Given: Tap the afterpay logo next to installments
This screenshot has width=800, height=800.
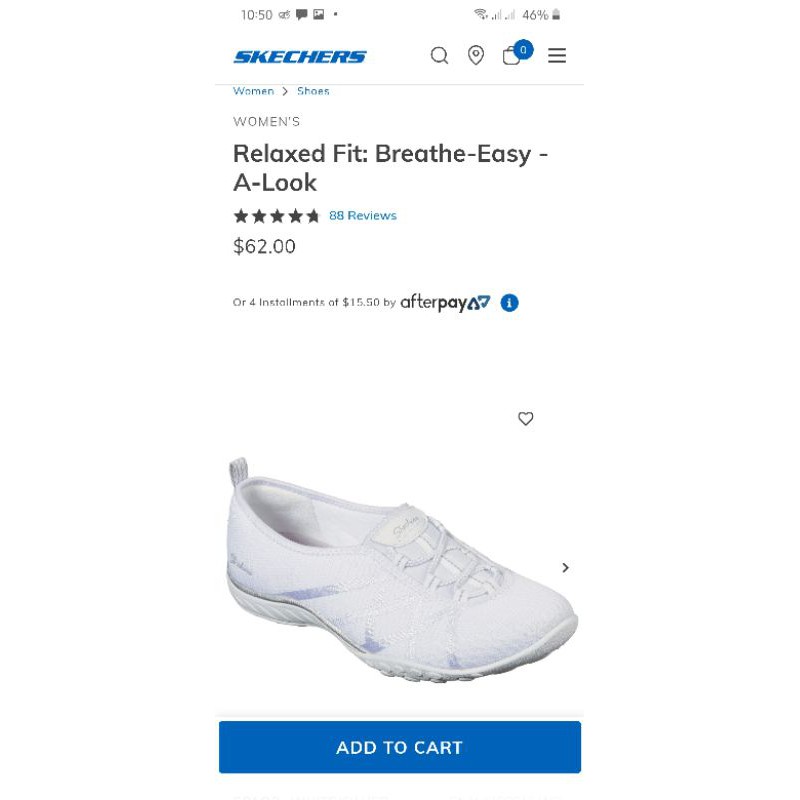Looking at the screenshot, I should [444, 302].
